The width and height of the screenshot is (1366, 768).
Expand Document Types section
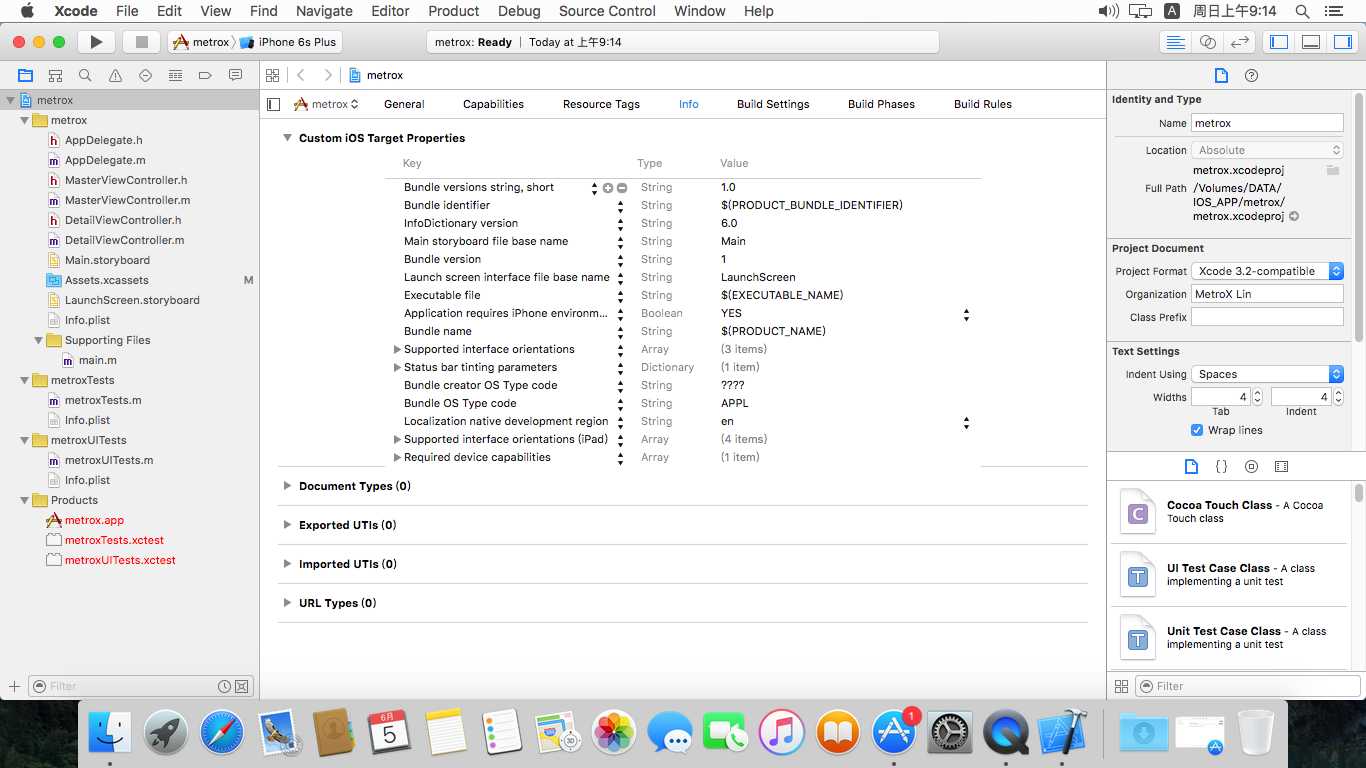pyautogui.click(x=287, y=486)
